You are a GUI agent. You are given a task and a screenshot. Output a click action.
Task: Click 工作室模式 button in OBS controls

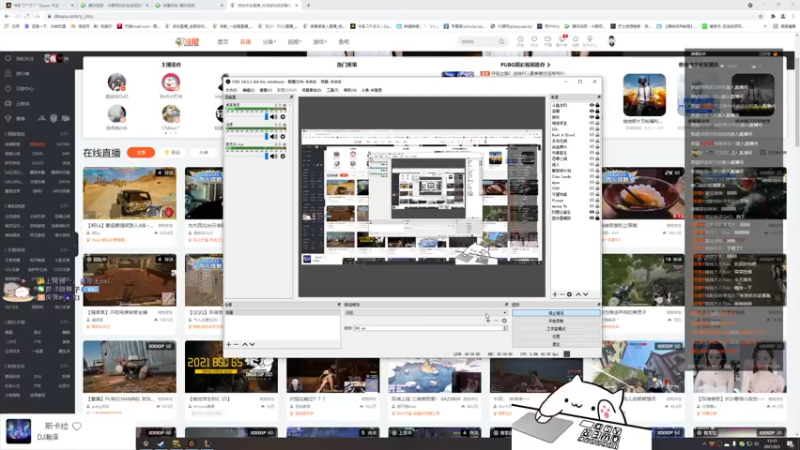coord(556,329)
